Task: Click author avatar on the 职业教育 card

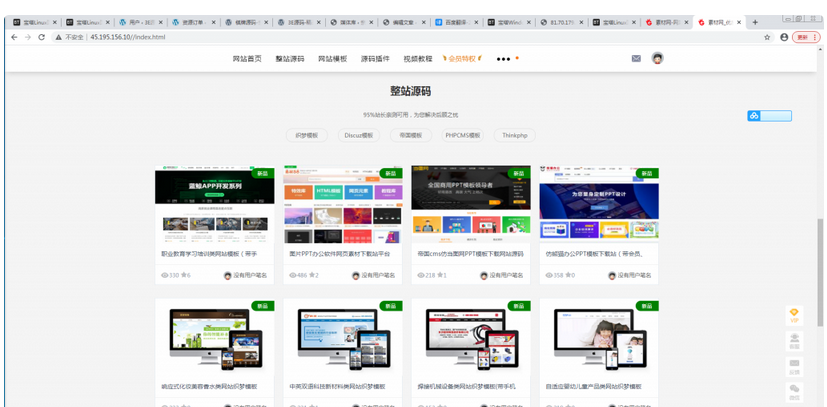Action: coord(227,275)
